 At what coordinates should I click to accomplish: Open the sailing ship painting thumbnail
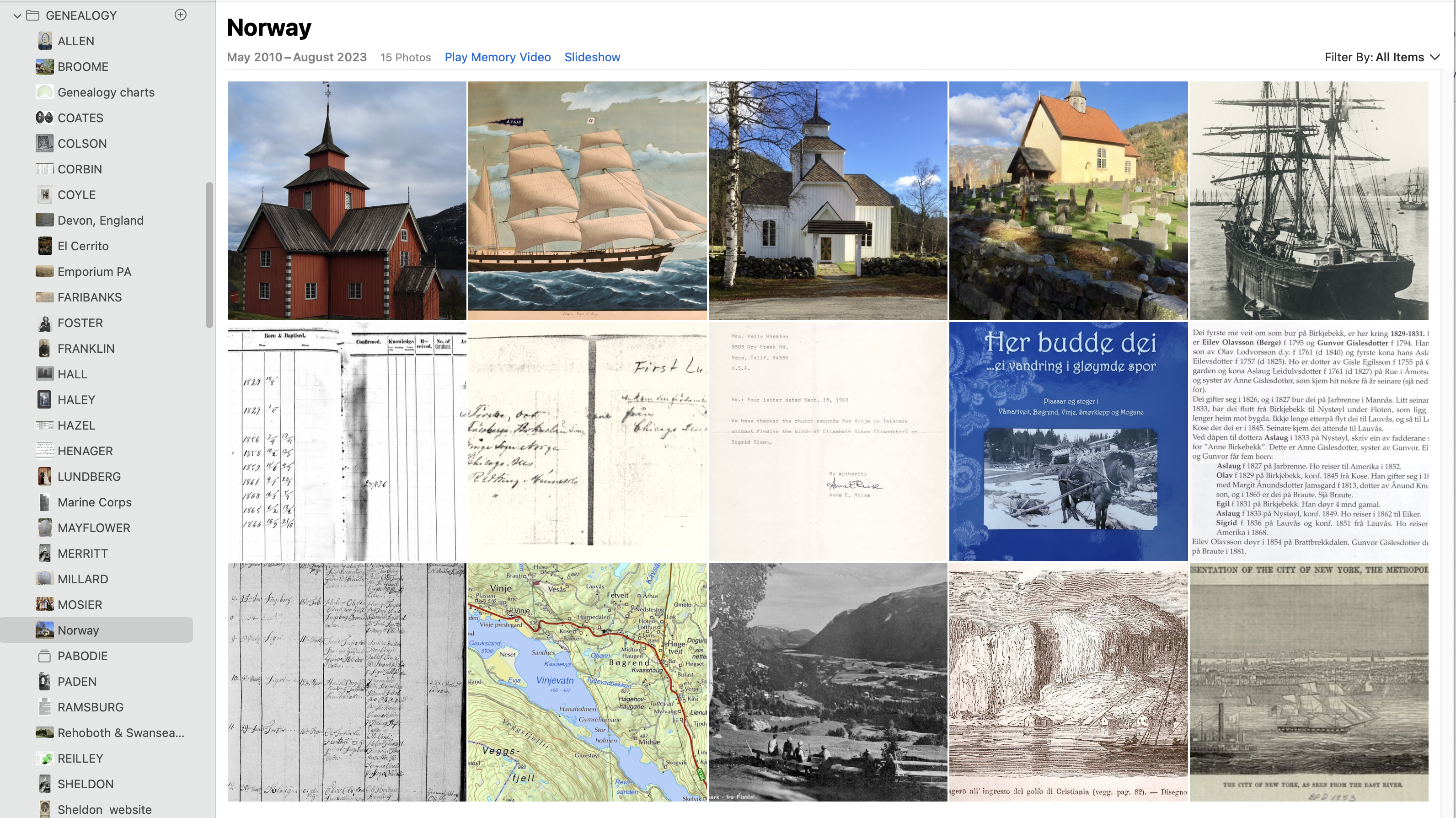pyautogui.click(x=587, y=201)
